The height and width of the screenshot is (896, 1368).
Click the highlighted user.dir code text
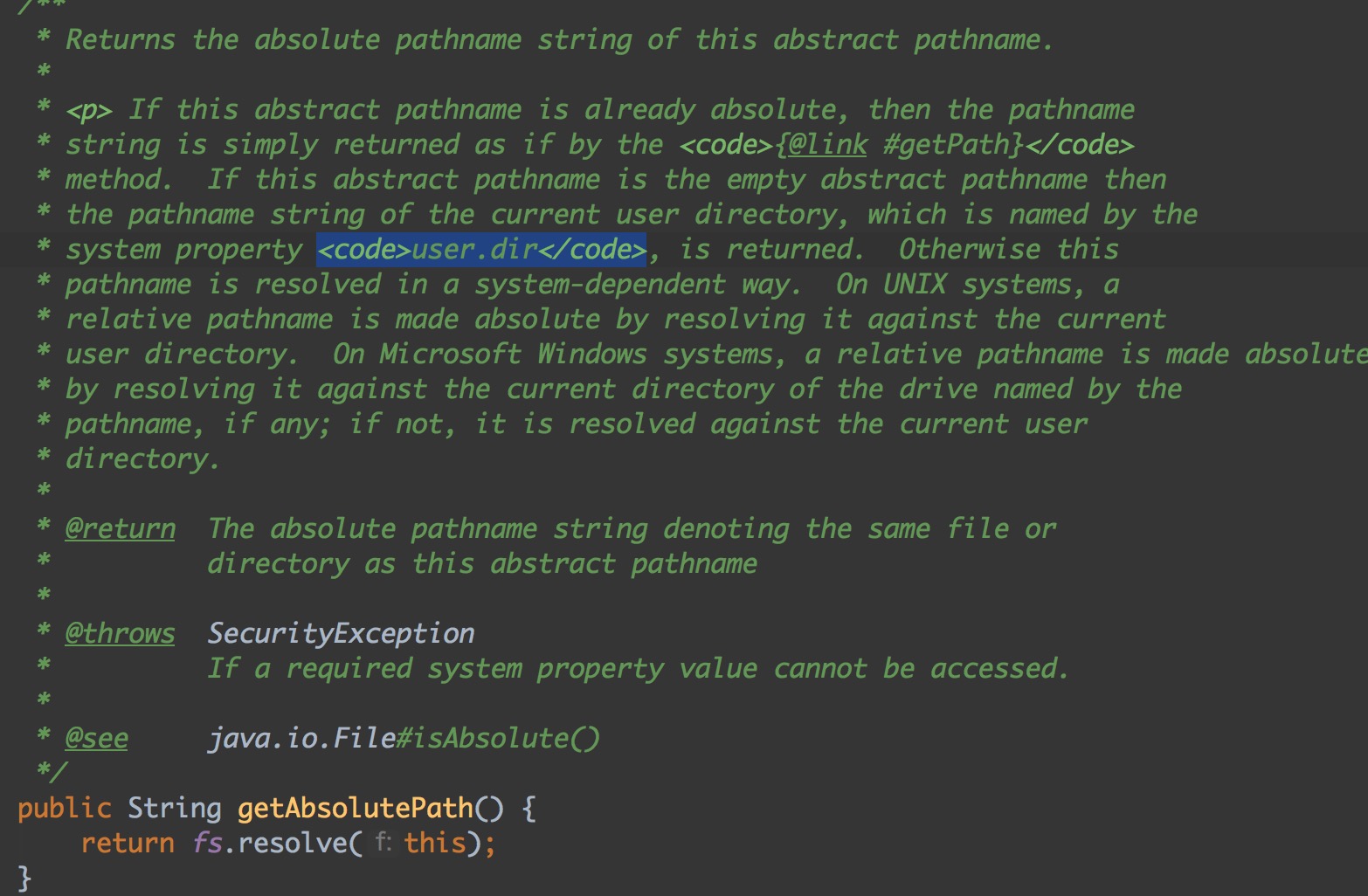pos(481,250)
